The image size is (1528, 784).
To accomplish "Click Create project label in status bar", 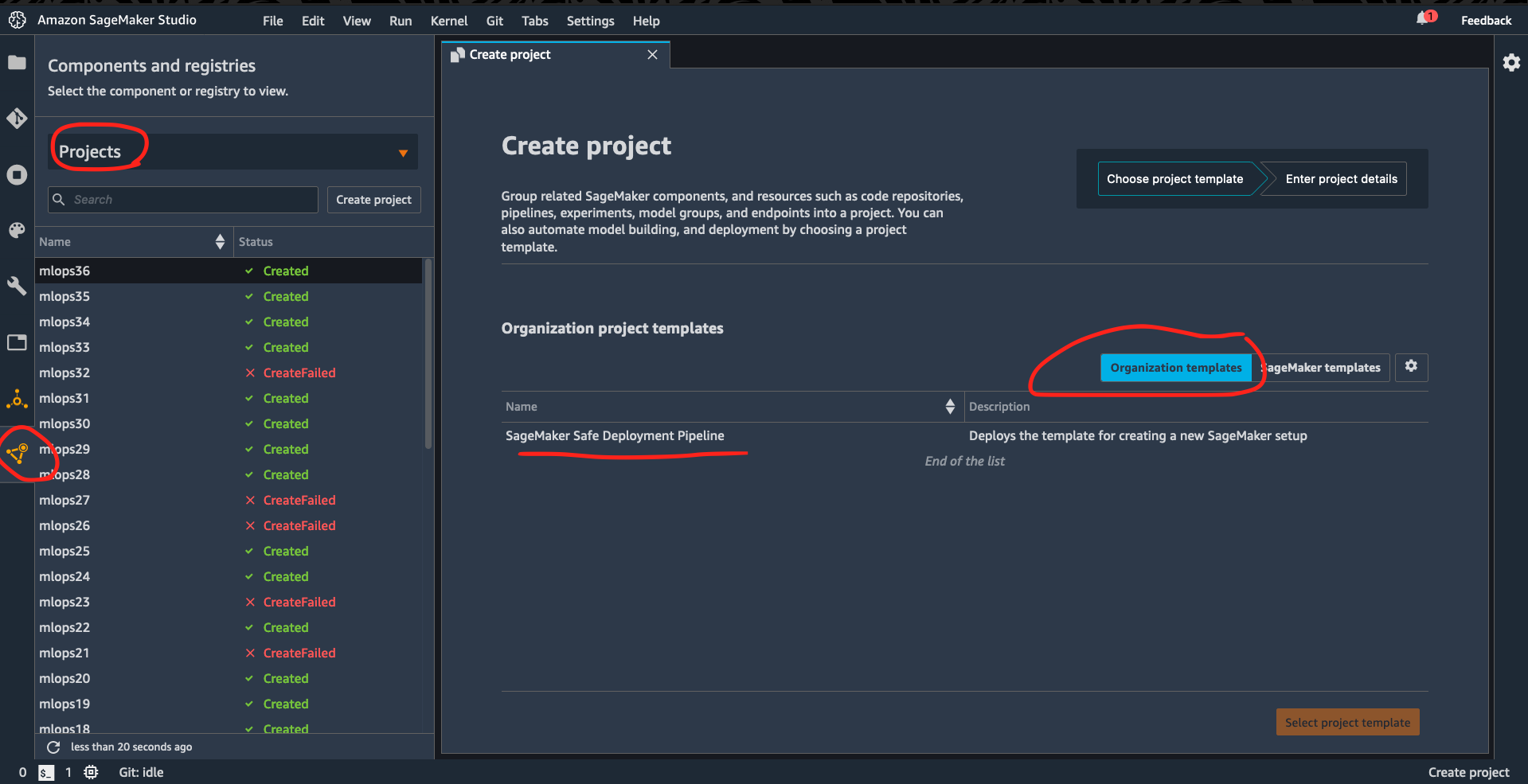I will 1468,772.
